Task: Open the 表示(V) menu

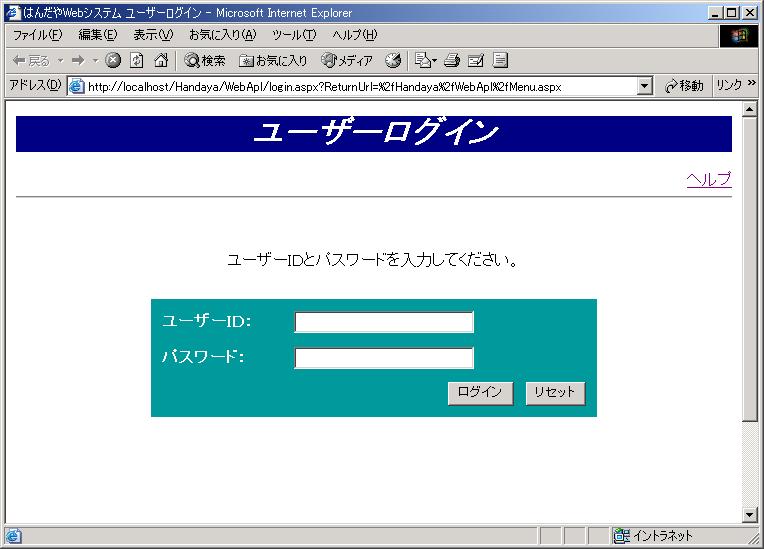Action: 153,35
